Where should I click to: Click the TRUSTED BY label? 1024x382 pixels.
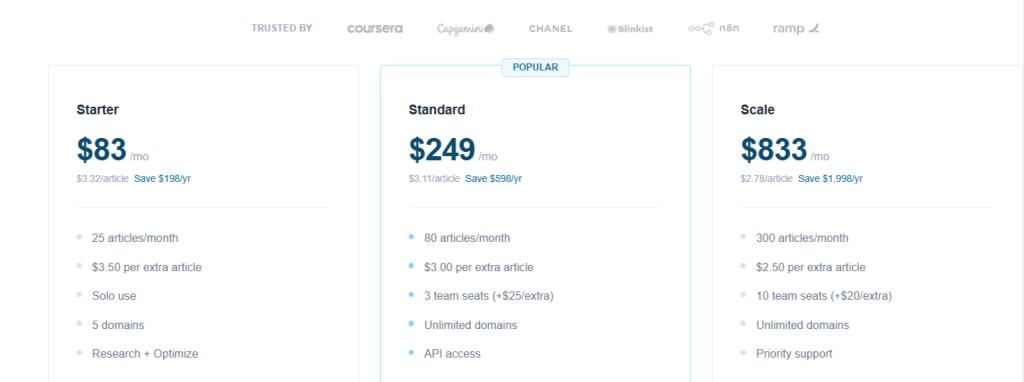point(282,28)
